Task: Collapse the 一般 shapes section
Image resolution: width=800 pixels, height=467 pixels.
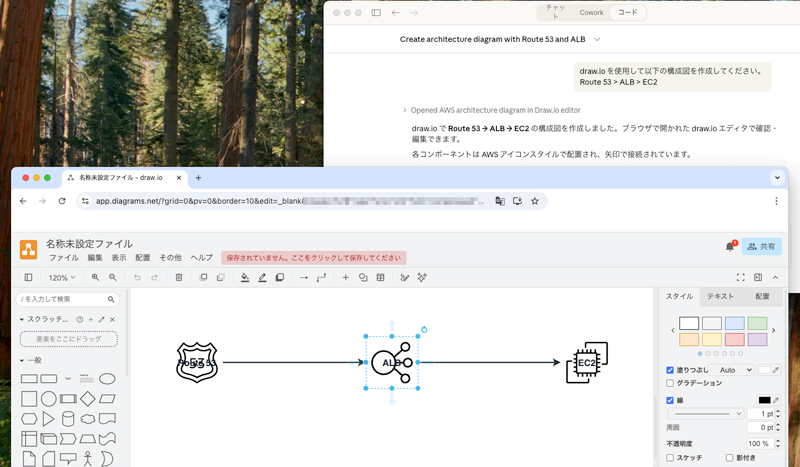Action: [22, 360]
